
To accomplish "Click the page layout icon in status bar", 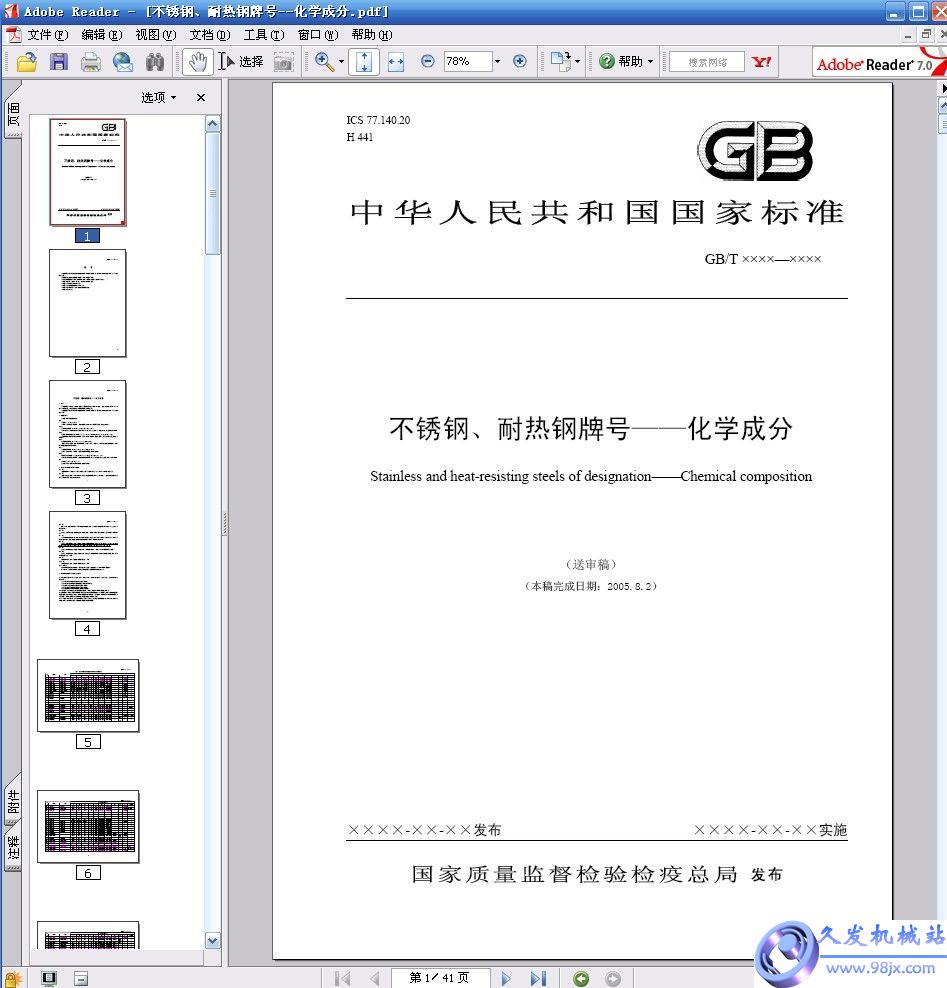I will point(81,979).
